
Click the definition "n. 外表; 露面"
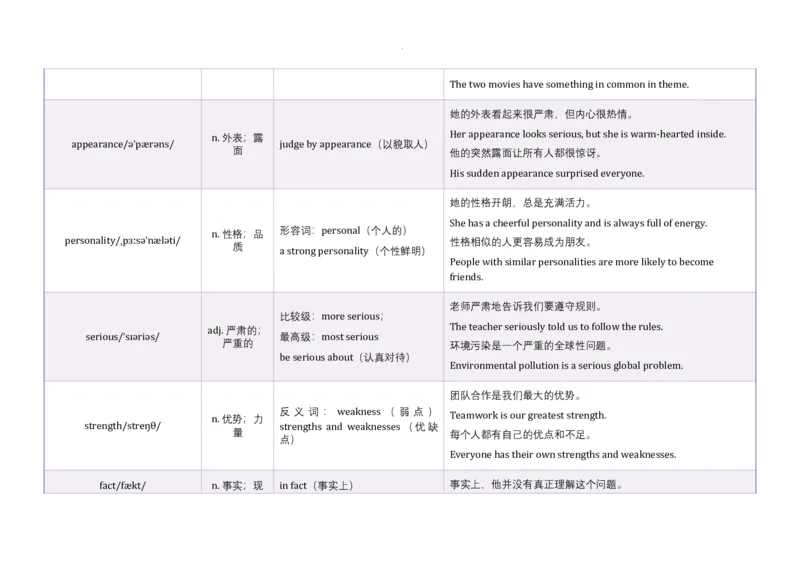(237, 144)
